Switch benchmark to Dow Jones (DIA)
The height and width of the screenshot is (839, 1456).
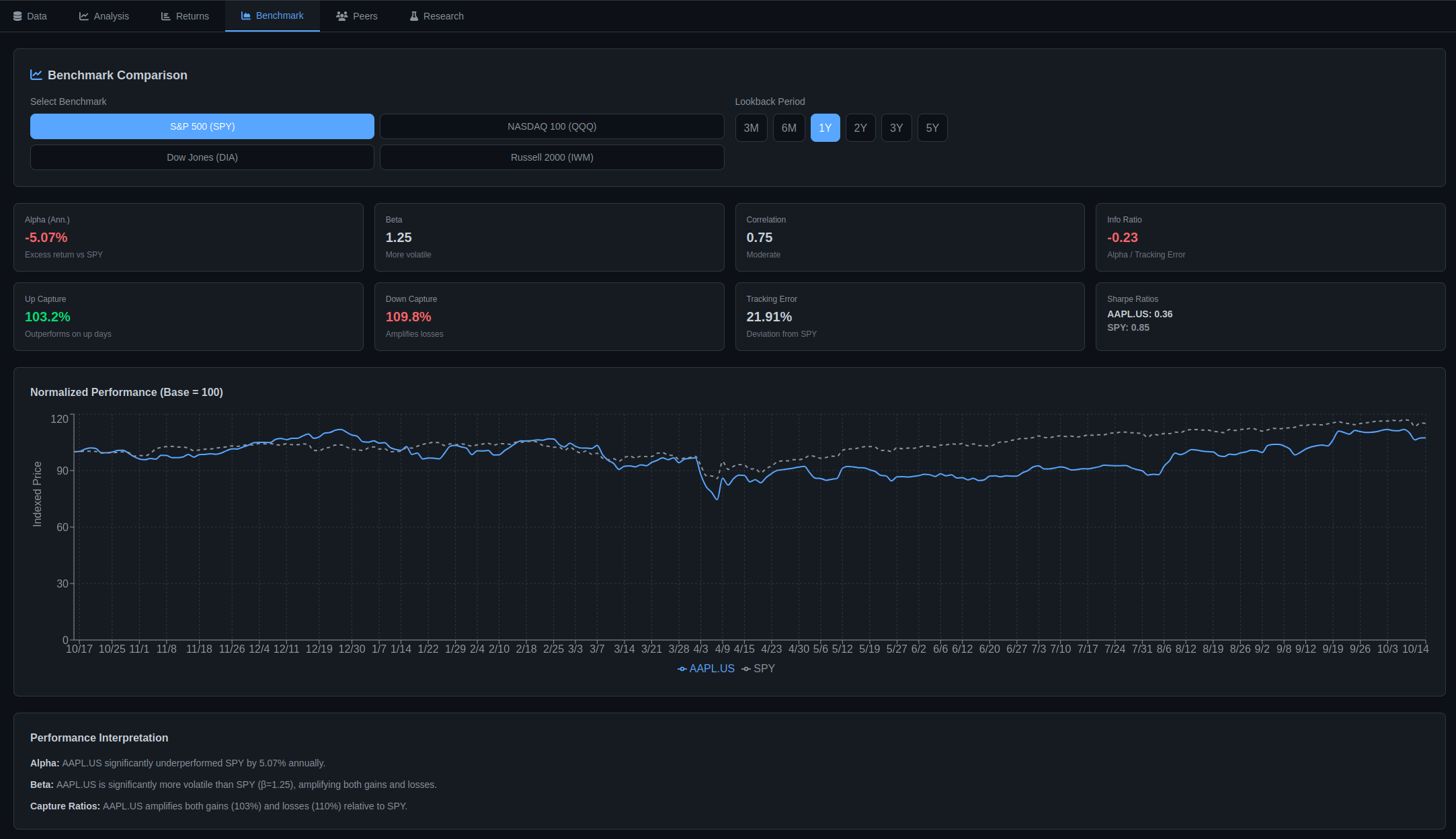point(202,157)
